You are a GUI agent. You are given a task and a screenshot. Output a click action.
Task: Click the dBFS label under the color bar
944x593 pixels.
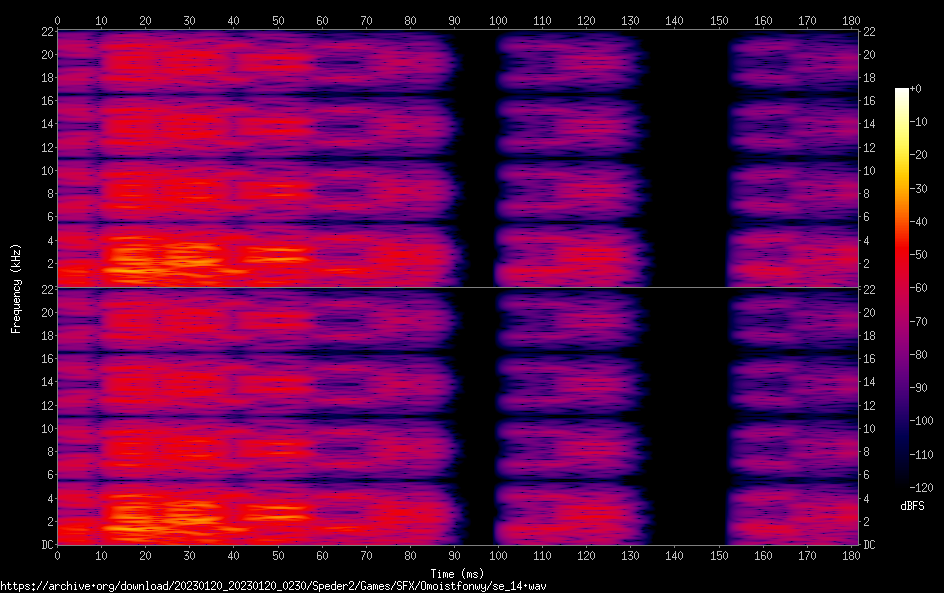[x=911, y=507]
